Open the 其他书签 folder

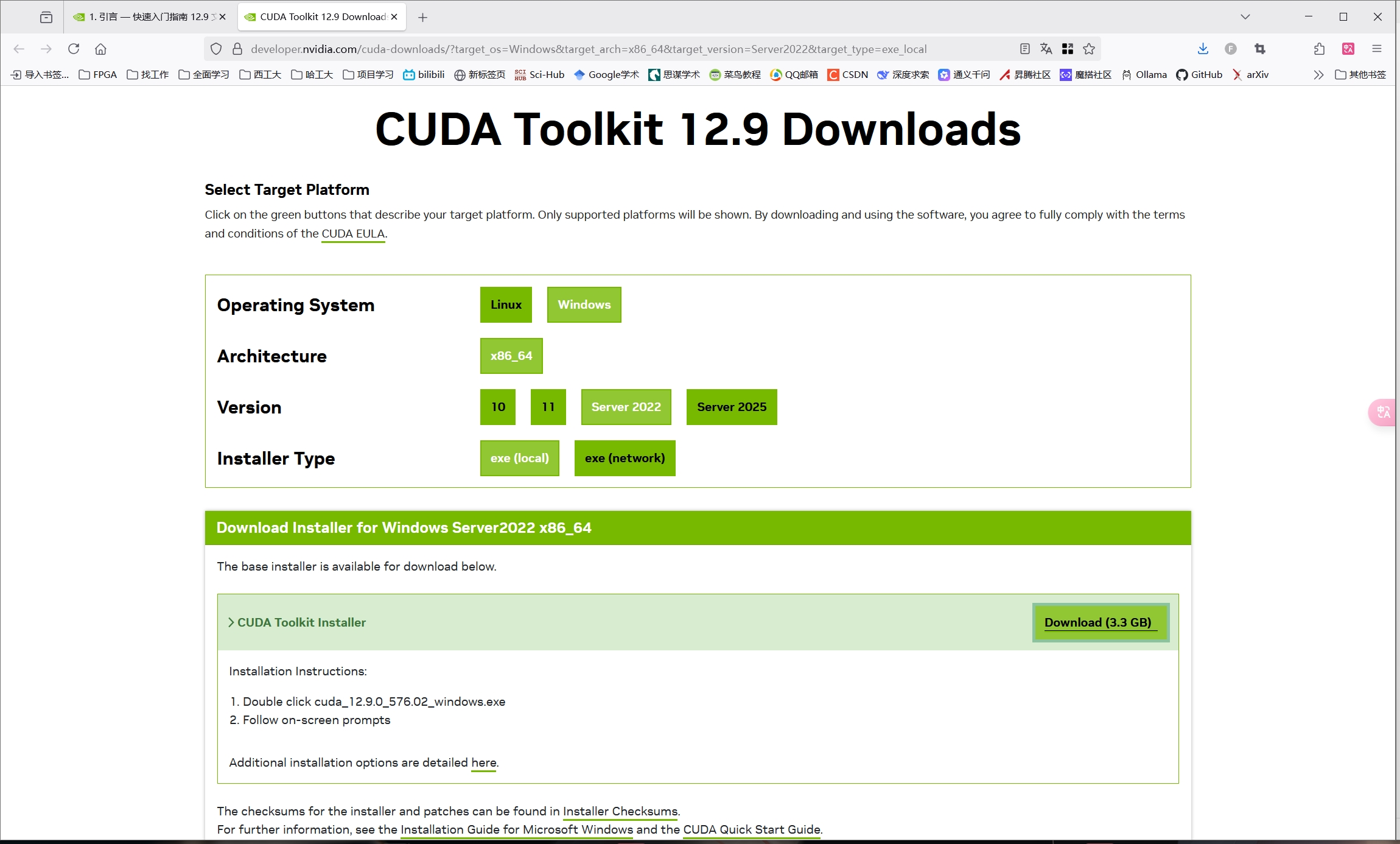pos(1360,75)
